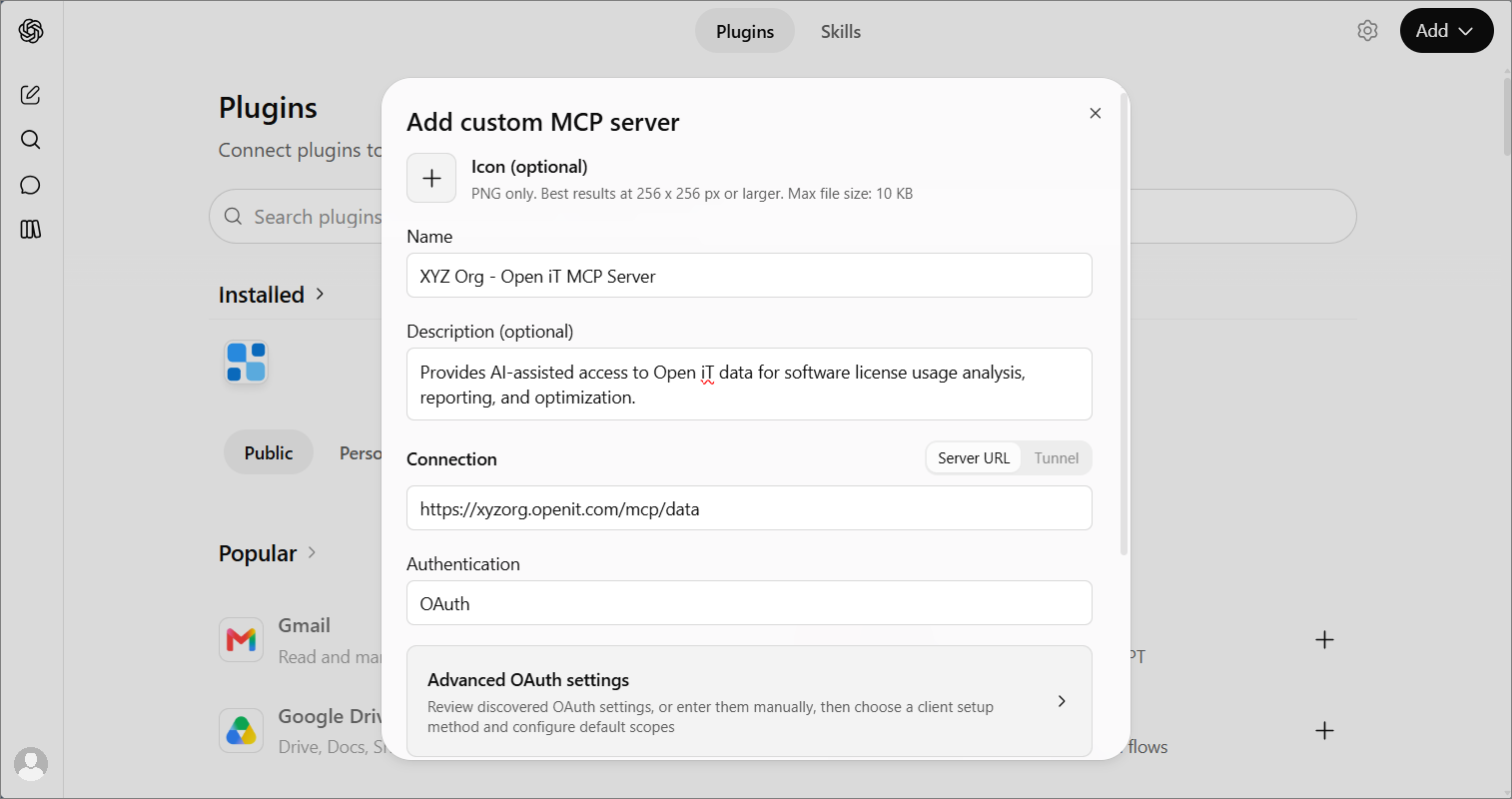Open the Add dropdown button
The image size is (1512, 799).
pos(1446,31)
